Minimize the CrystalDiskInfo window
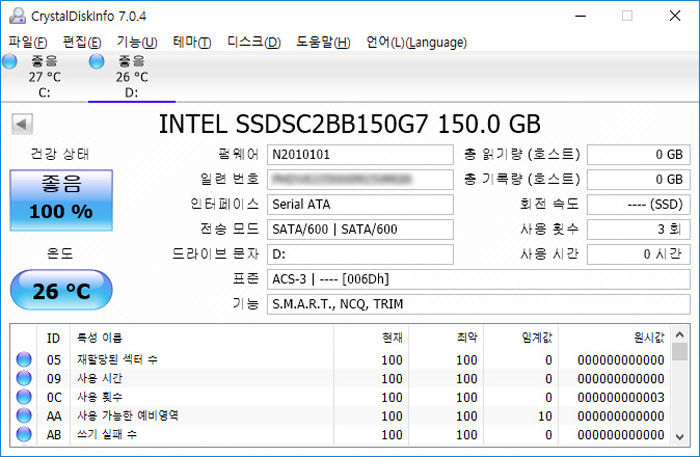The width and height of the screenshot is (700, 457). click(580, 16)
